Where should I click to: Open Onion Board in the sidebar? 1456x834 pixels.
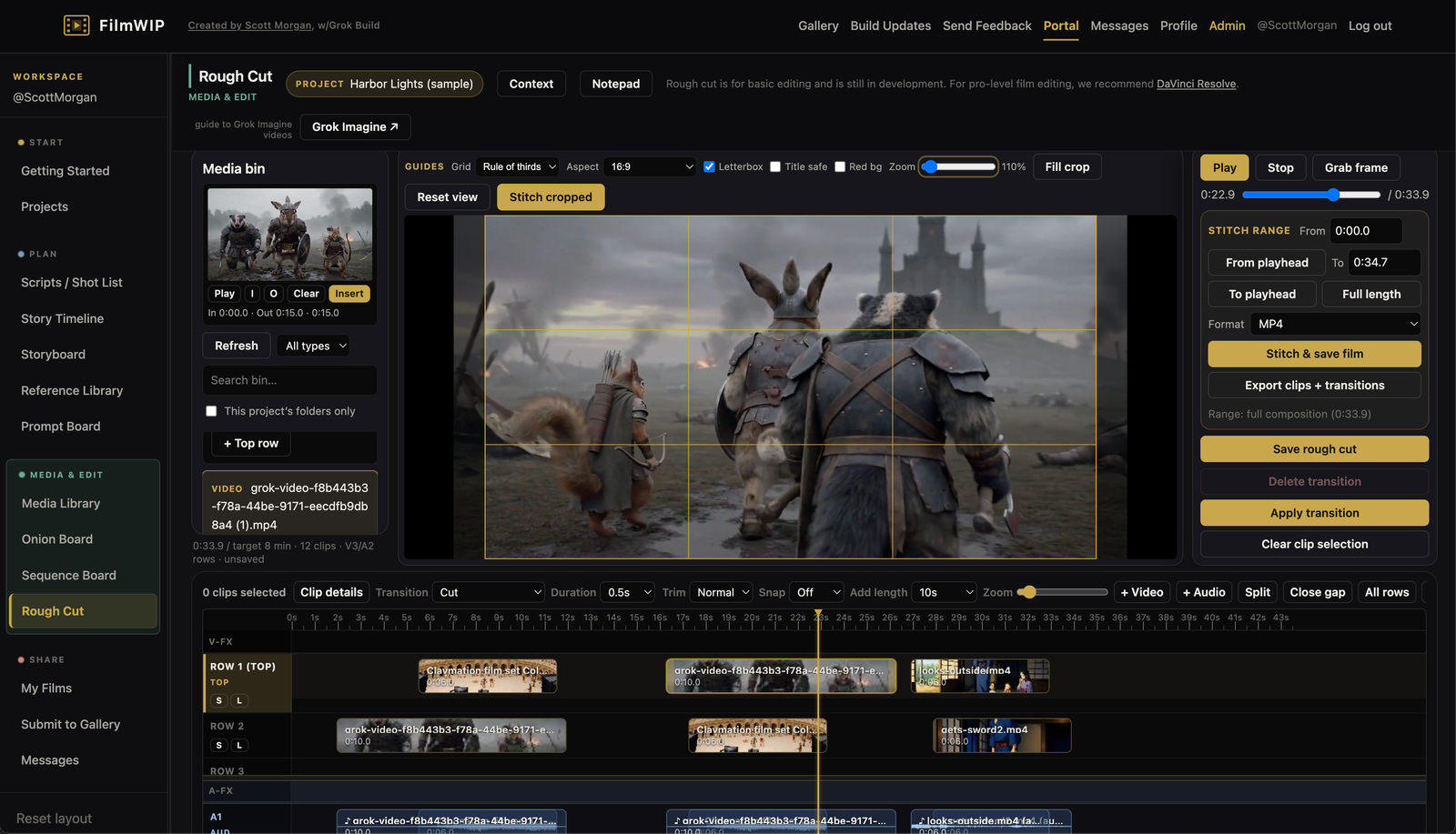(x=57, y=539)
